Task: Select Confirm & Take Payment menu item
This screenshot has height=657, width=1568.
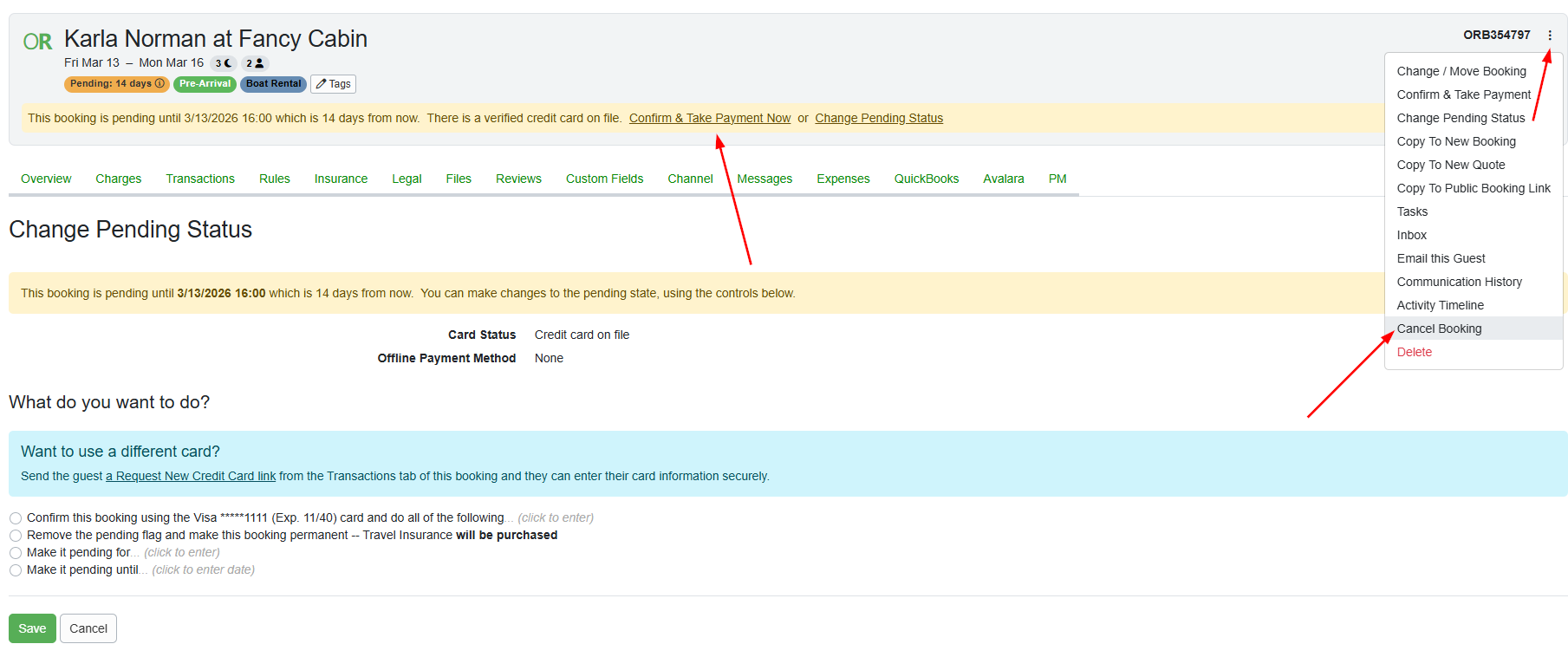Action: click(1474, 94)
